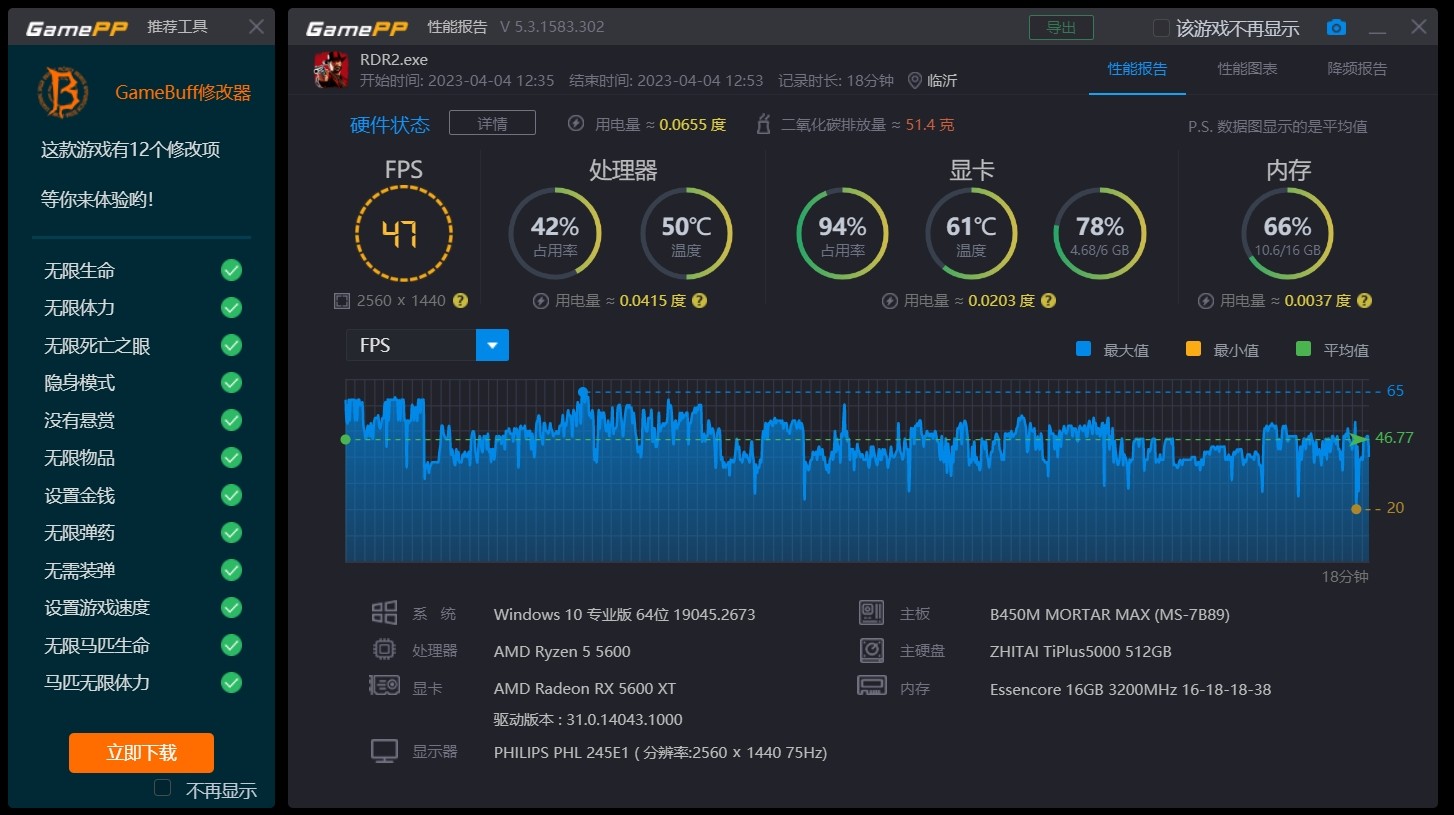Click the CPU chip icon next to 处理器
This screenshot has height=815, width=1454.
(x=383, y=650)
